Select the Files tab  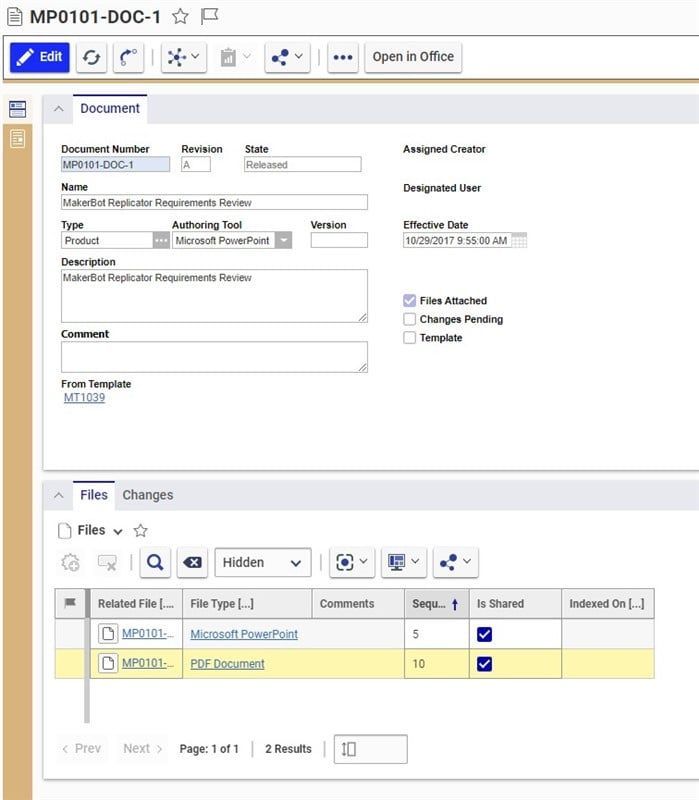(94, 495)
